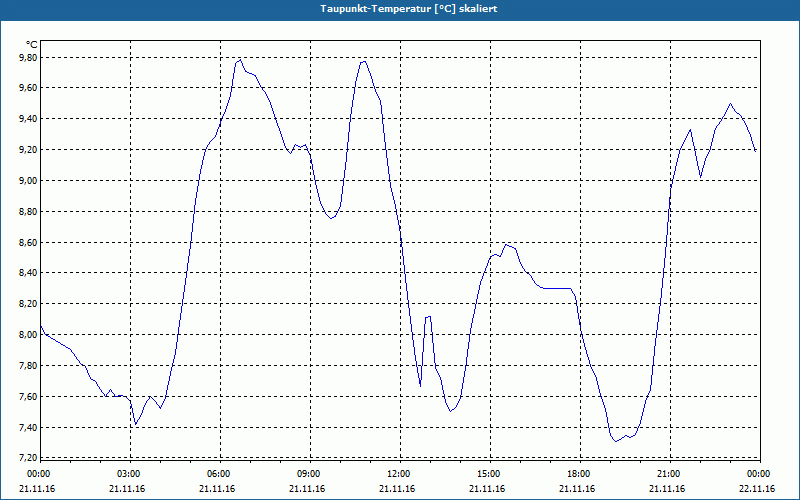This screenshot has width=800, height=500.
Task: Click the y-axis label "9,00"
Action: pyautogui.click(x=28, y=181)
